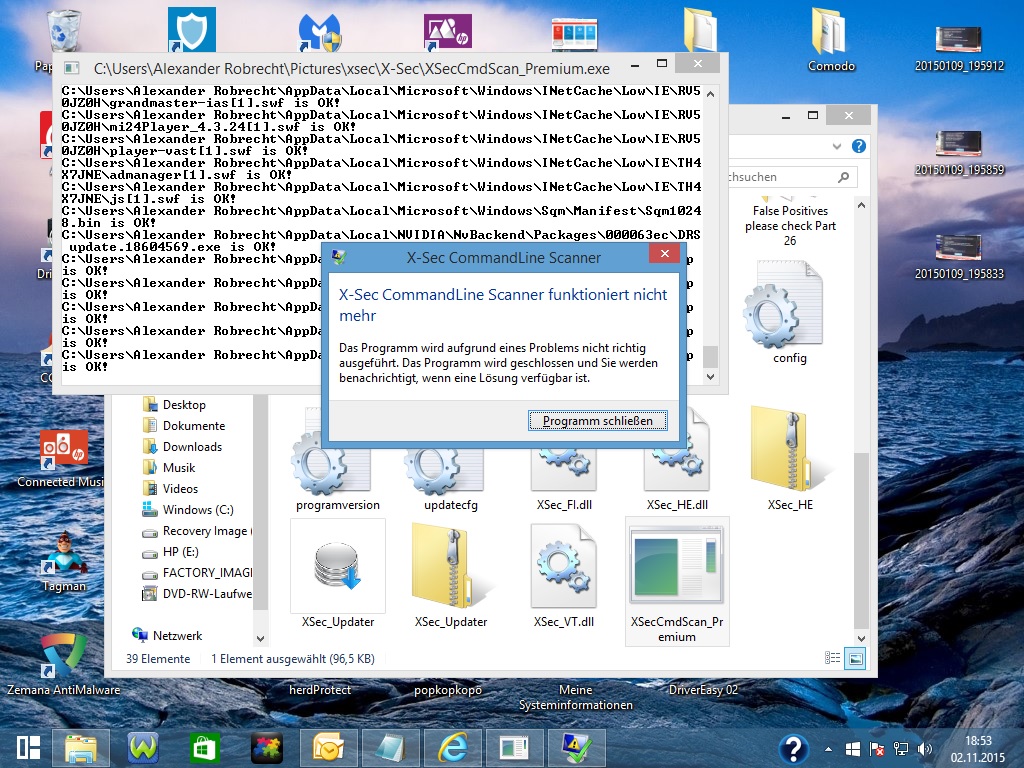
Task: Open the Tagman desktop shortcut
Action: pos(64,563)
